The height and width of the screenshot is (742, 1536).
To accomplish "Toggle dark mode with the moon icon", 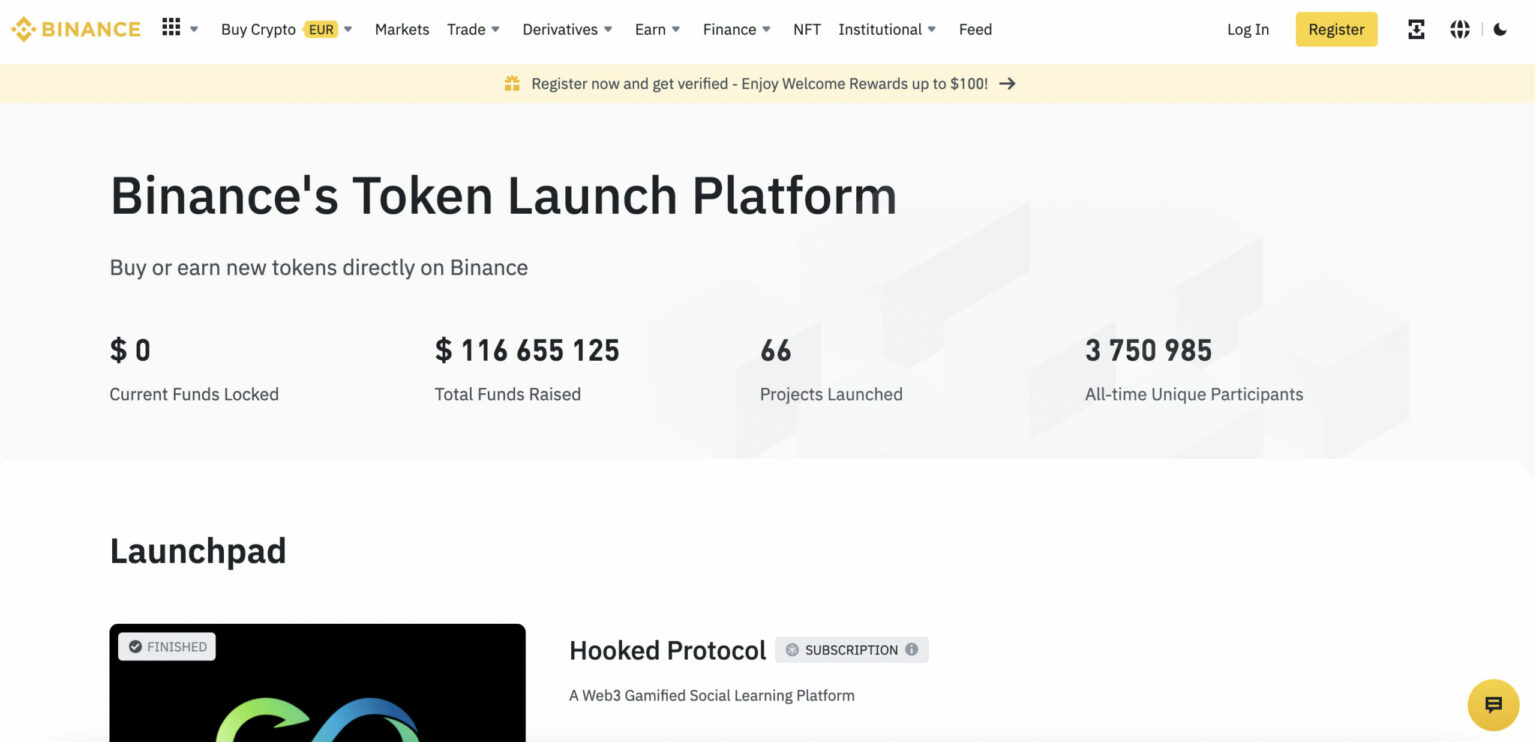I will pos(1500,29).
